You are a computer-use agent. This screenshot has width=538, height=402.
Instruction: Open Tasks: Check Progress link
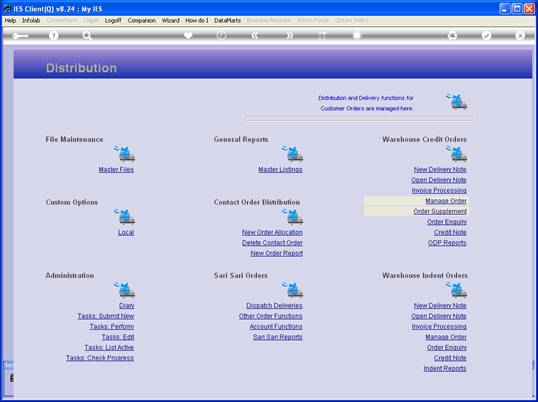[x=100, y=358]
